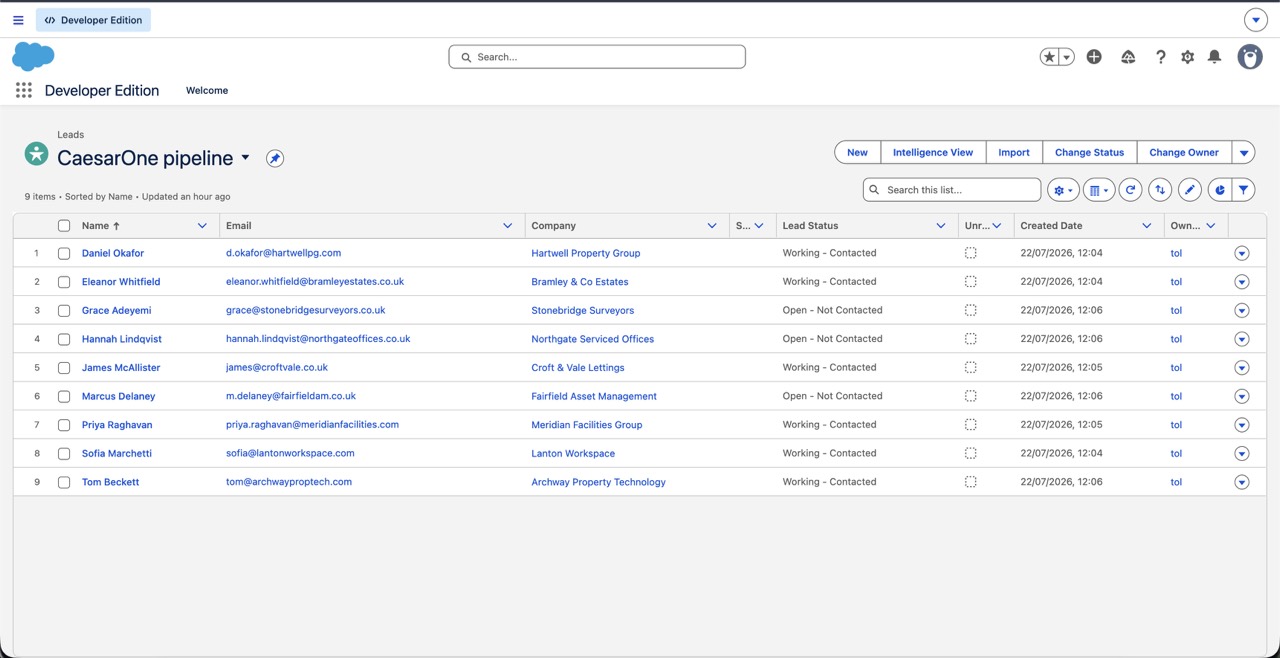Select the Developer Edition tab at top
Screen dimensions: 1280x658
93,20
